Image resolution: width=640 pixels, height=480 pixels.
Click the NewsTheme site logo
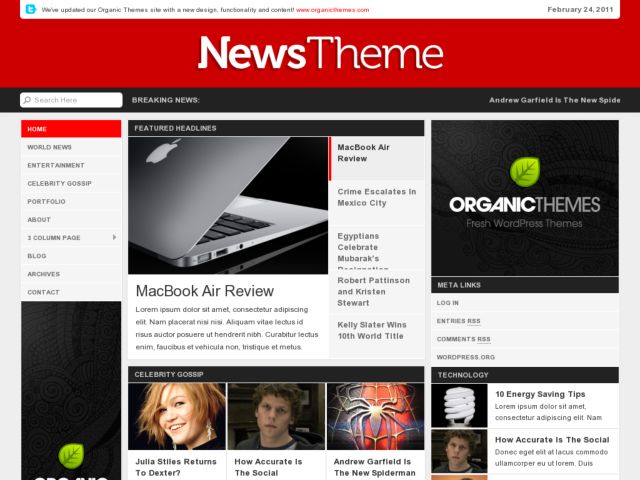[320, 53]
